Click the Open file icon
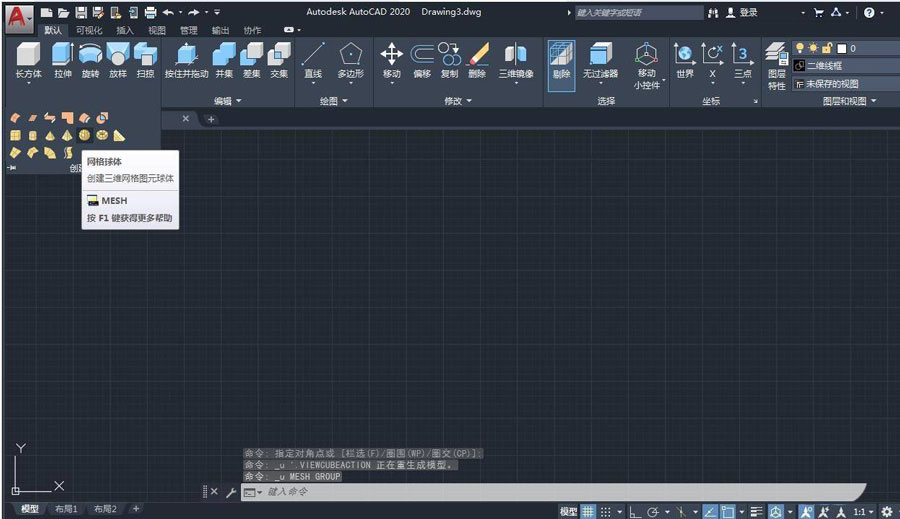 (64, 12)
